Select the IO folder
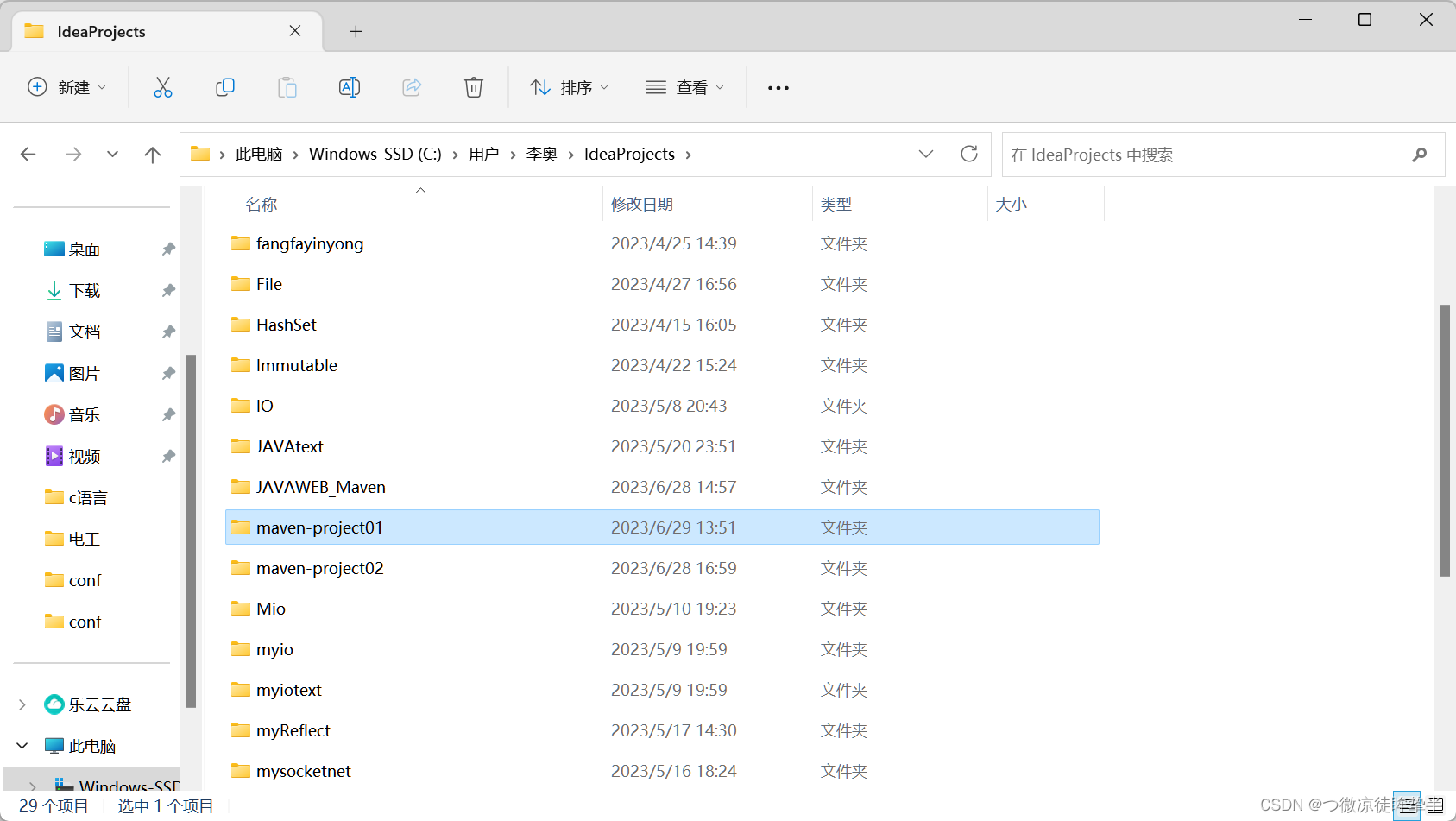 [x=662, y=406]
